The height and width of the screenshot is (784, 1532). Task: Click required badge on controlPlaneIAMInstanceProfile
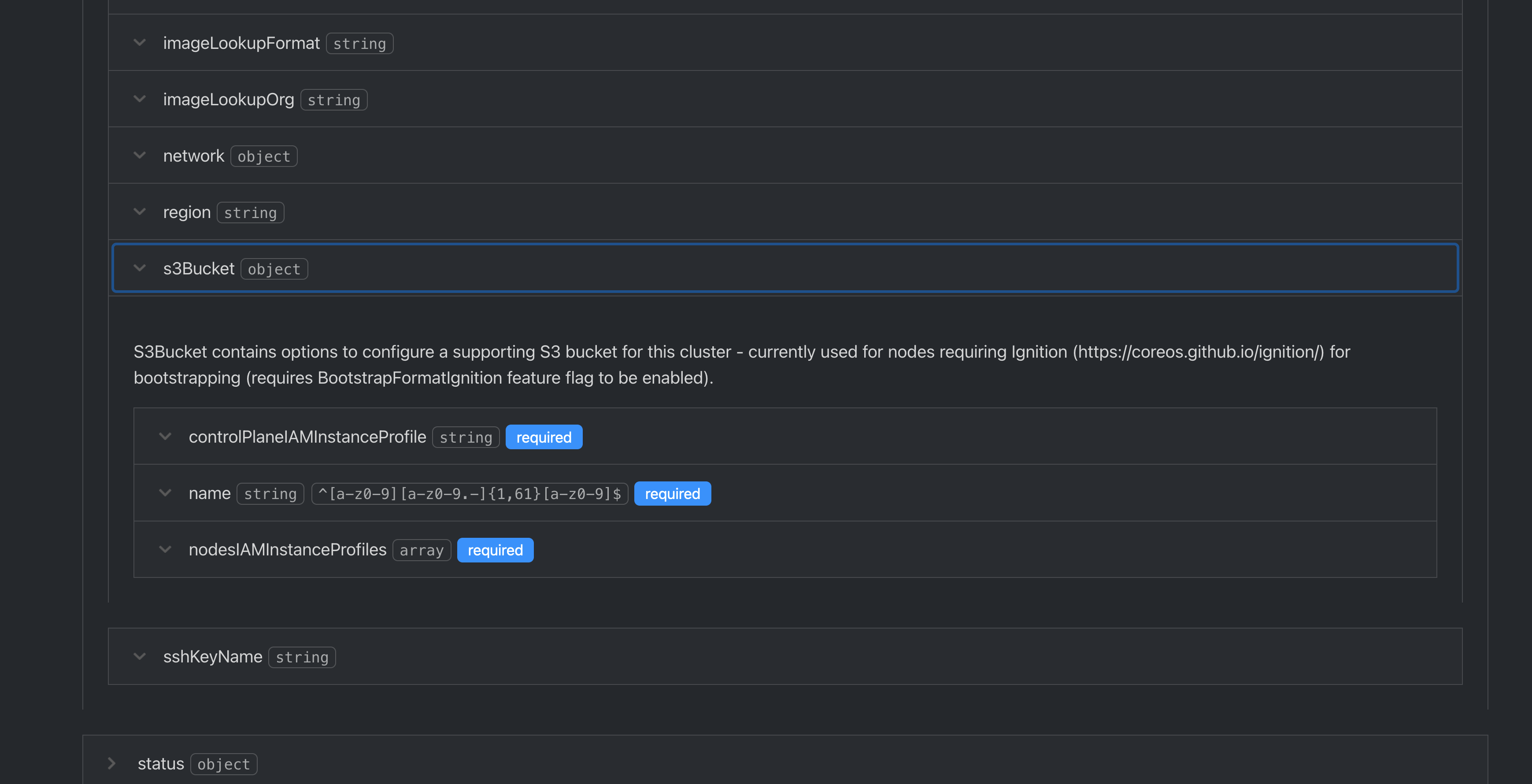tap(543, 437)
